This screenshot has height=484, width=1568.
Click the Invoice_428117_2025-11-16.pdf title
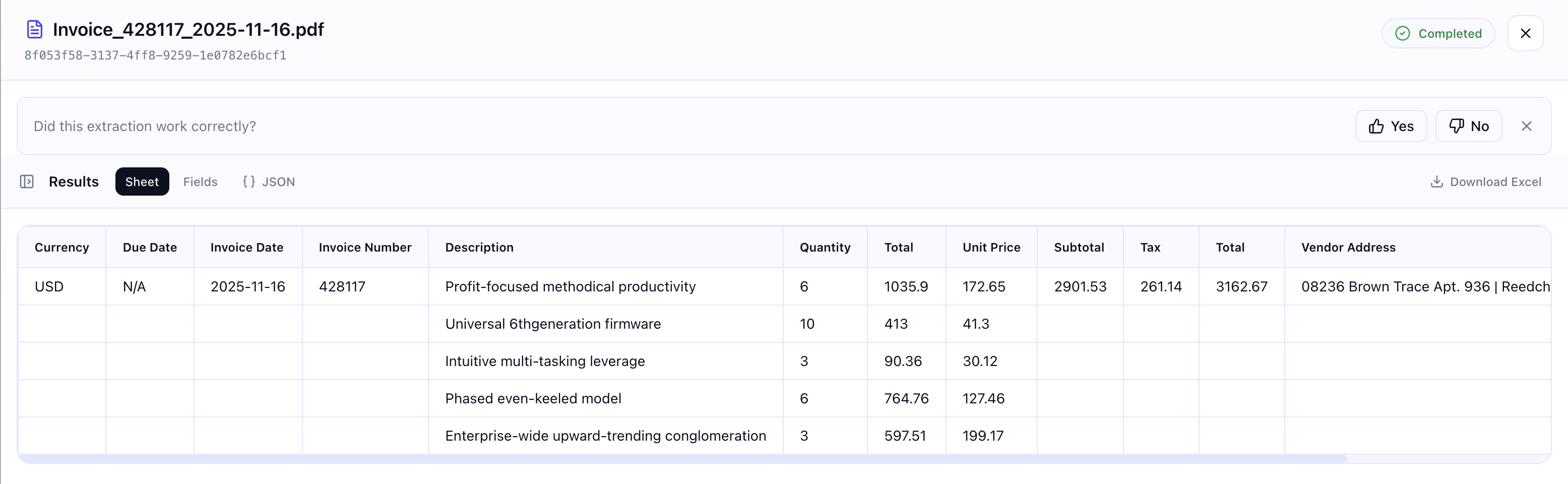click(188, 29)
